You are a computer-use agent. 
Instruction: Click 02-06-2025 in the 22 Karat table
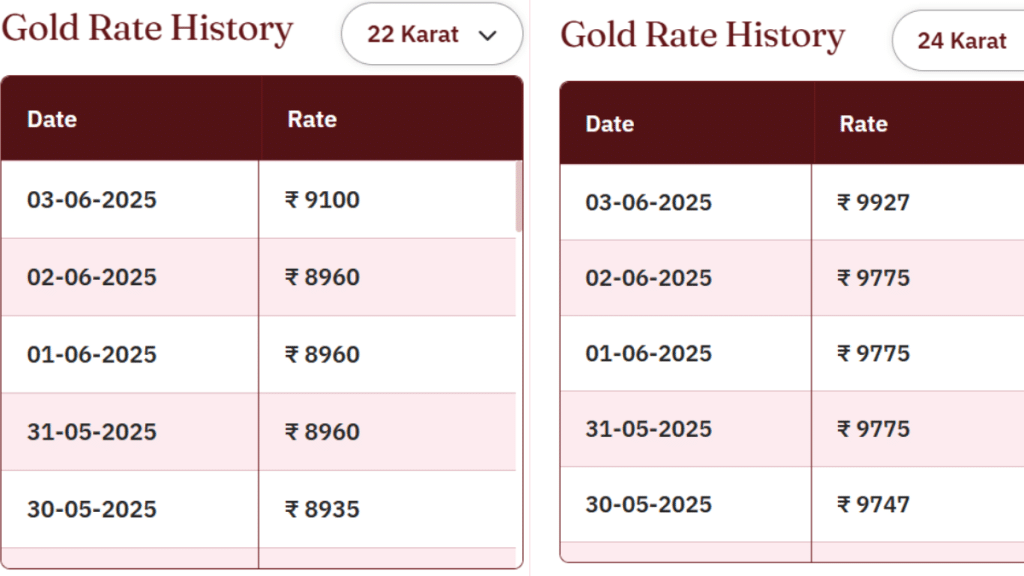92,277
